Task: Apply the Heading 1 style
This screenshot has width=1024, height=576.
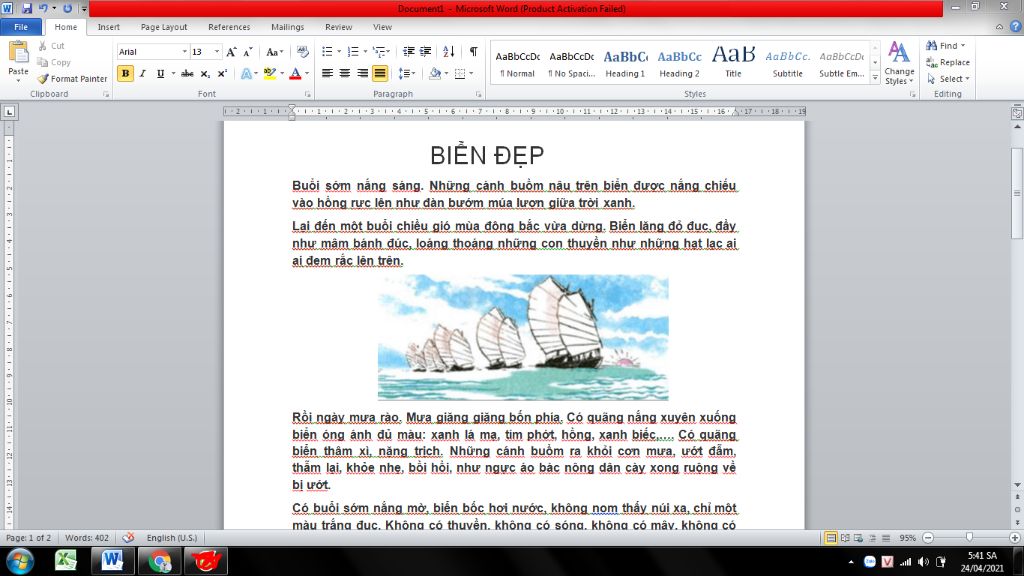Action: pyautogui.click(x=625, y=63)
